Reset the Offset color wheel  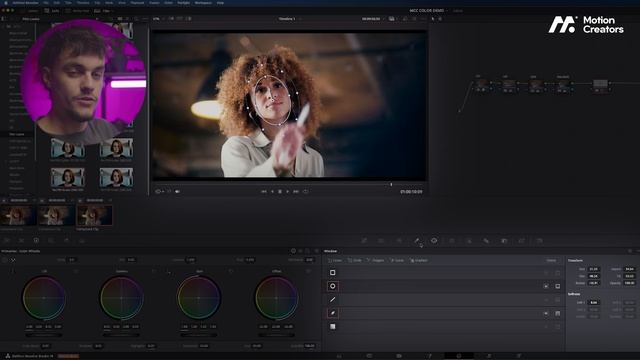[309, 271]
